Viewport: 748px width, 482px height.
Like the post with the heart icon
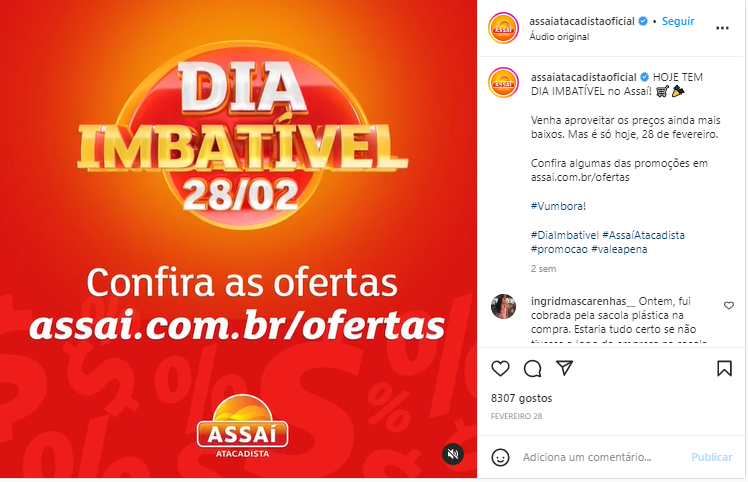500,368
